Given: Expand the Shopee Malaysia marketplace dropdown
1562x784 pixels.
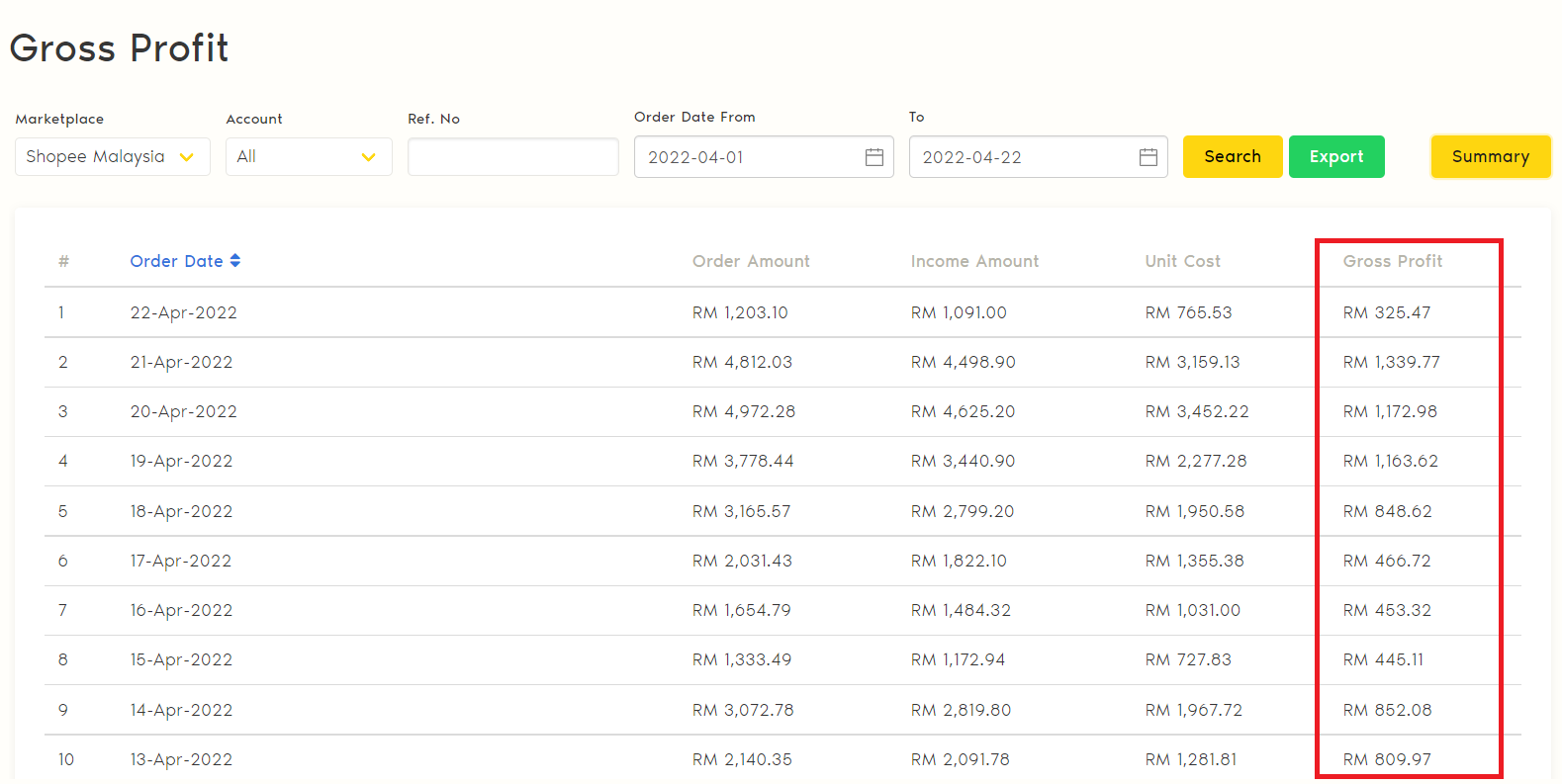Looking at the screenshot, I should pos(112,157).
